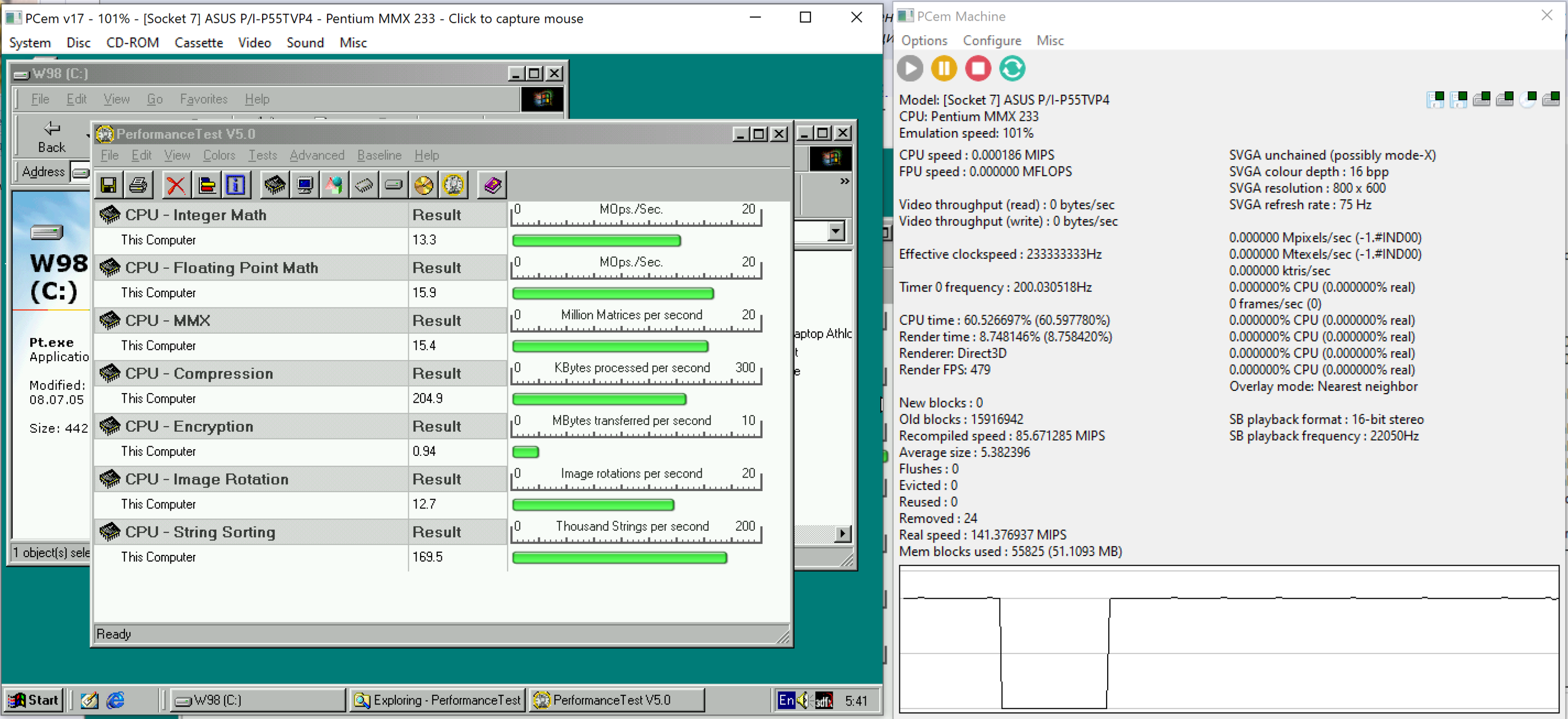The width and height of the screenshot is (1568, 719).
Task: Pause the PCem emulation
Action: (944, 69)
